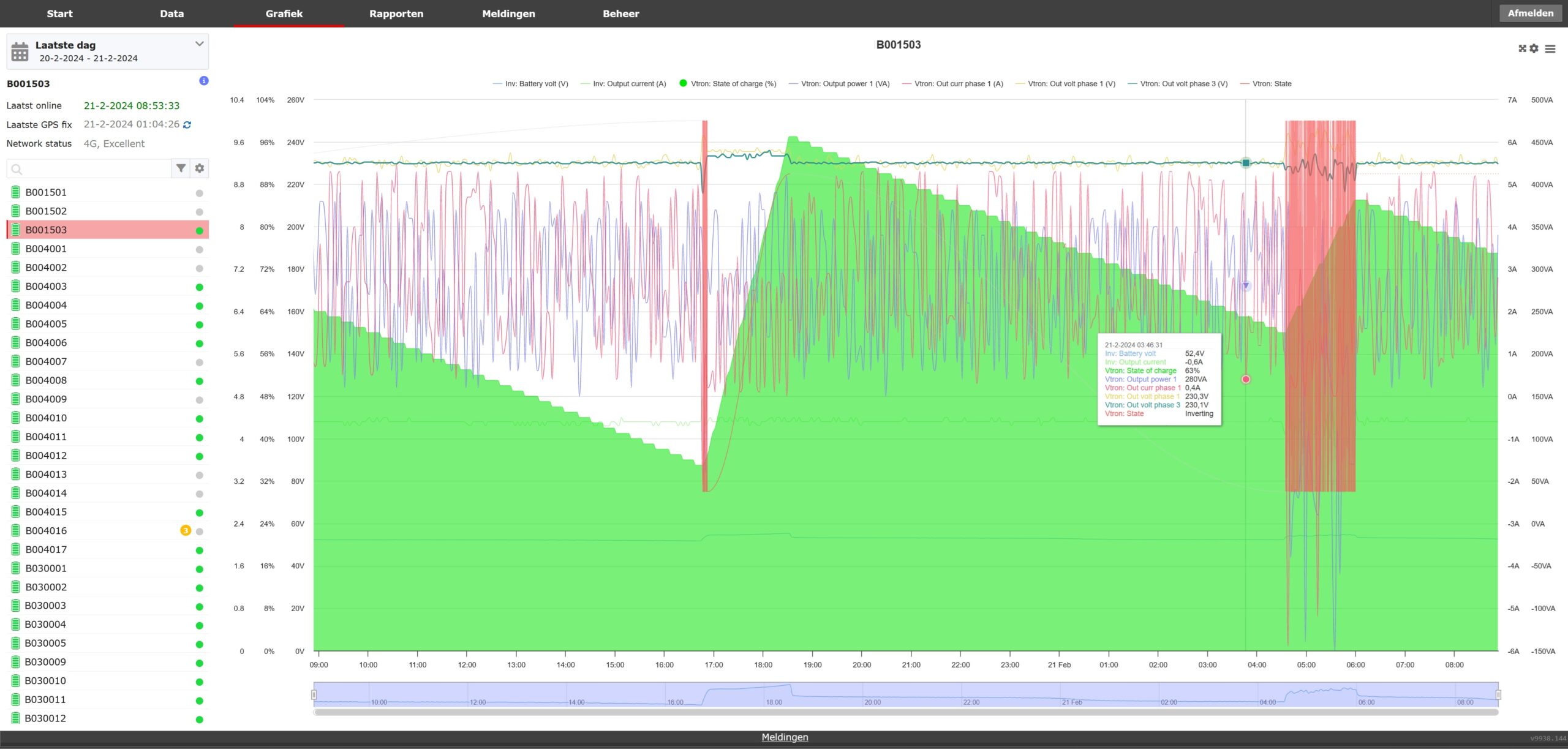Image resolution: width=1568 pixels, height=752 pixels.
Task: Refresh the last GPS fix
Action: click(x=187, y=125)
